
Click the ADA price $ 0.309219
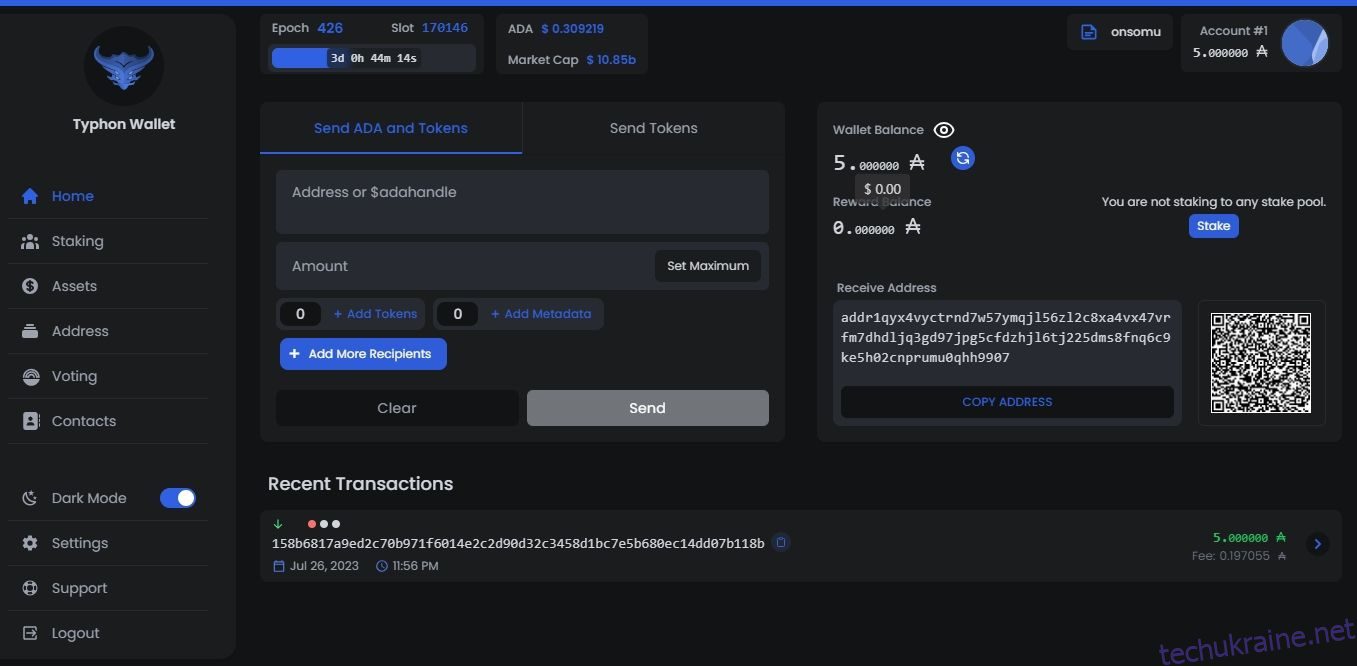click(x=573, y=29)
